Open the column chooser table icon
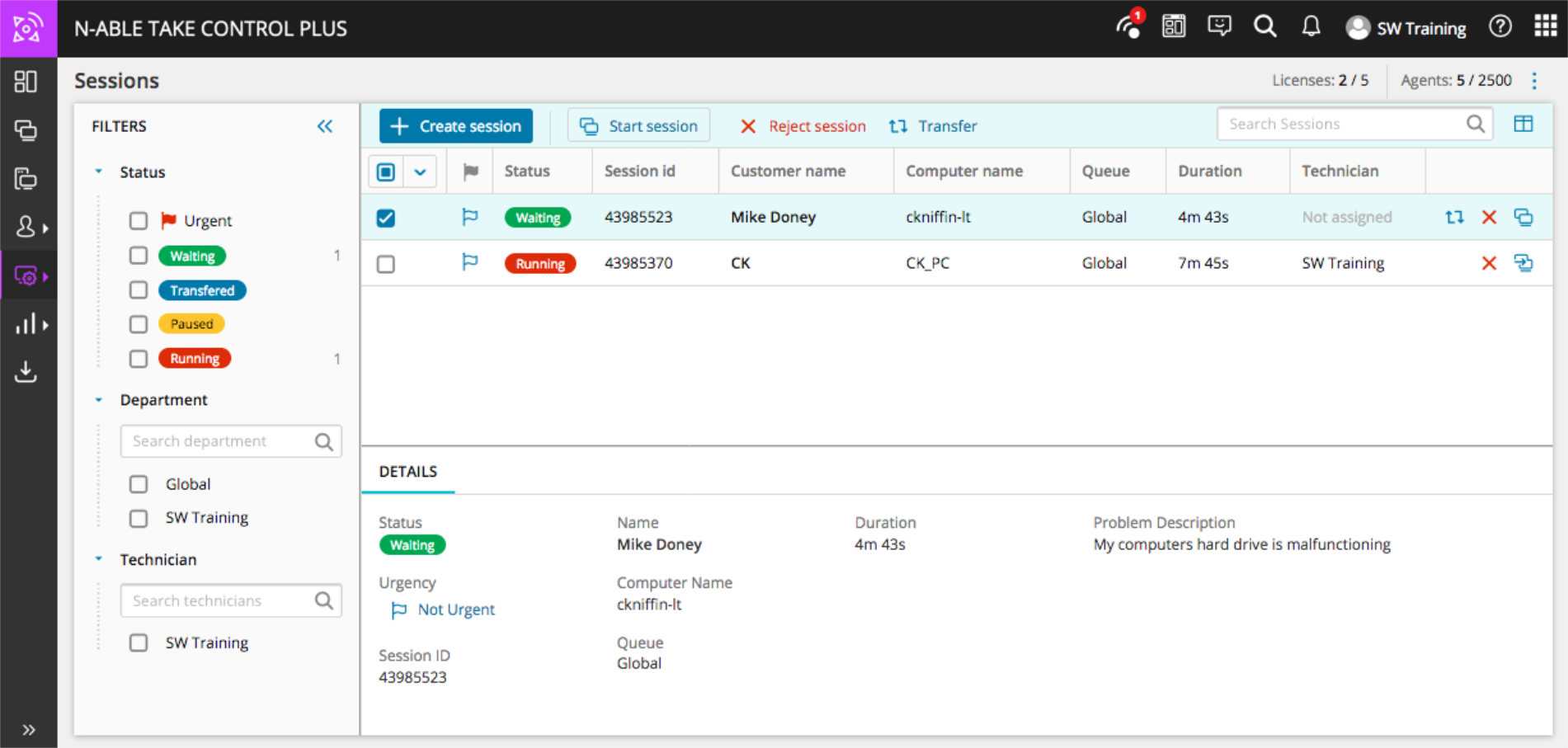This screenshot has width=1568, height=748. click(1523, 124)
